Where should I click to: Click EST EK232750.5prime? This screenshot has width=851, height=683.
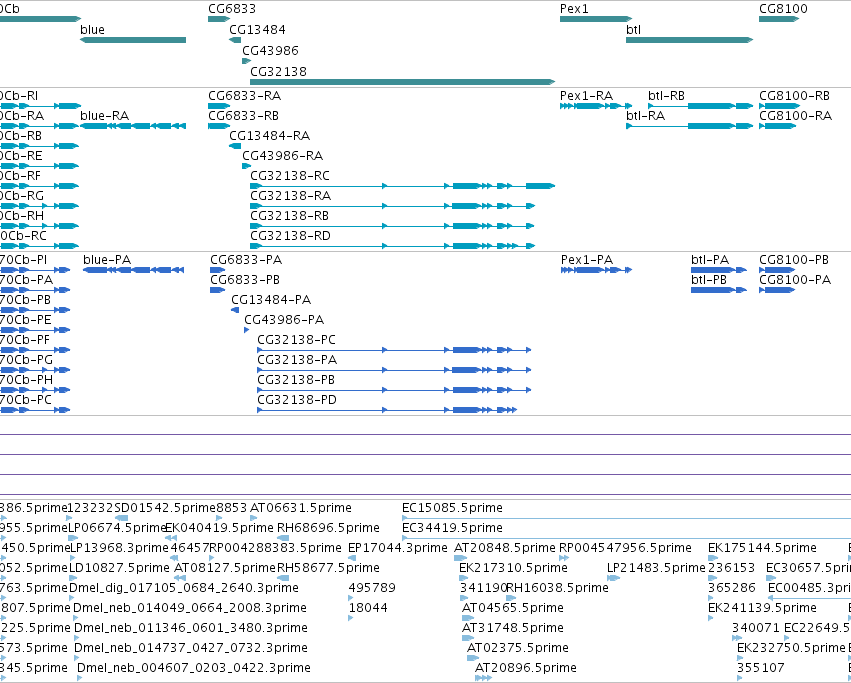coord(791,649)
